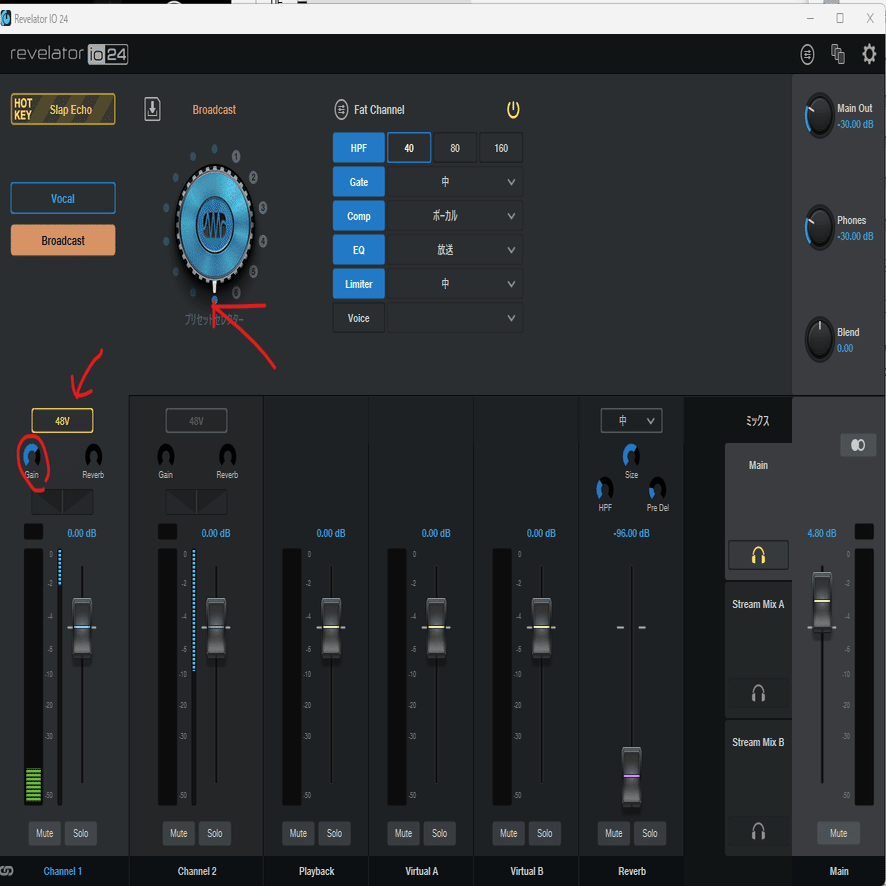The image size is (886, 886).
Task: Click the Reverb channel fader handle
Action: pyautogui.click(x=631, y=776)
